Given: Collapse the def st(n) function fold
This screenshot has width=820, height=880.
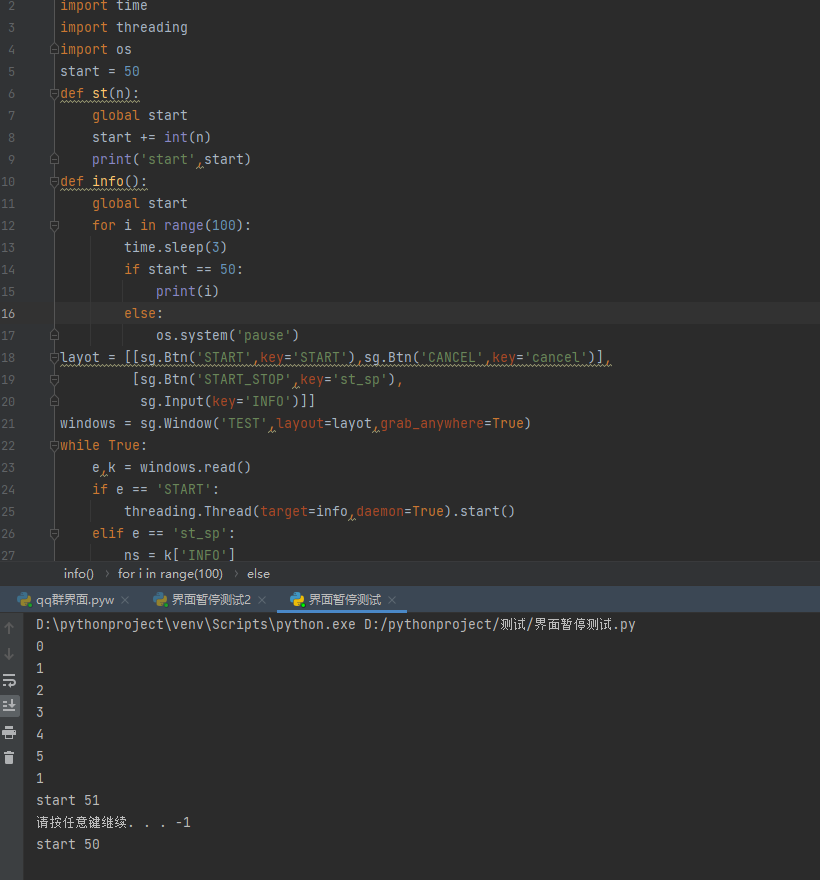Looking at the screenshot, I should tap(54, 94).
